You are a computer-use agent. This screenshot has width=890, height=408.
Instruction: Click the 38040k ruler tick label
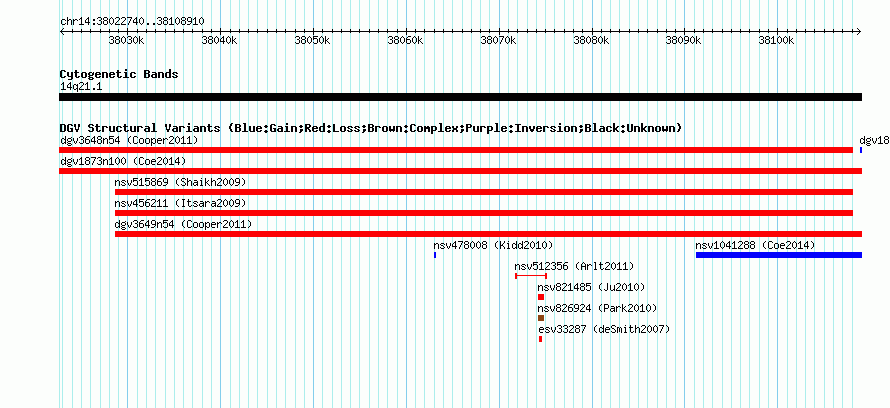tap(219, 41)
